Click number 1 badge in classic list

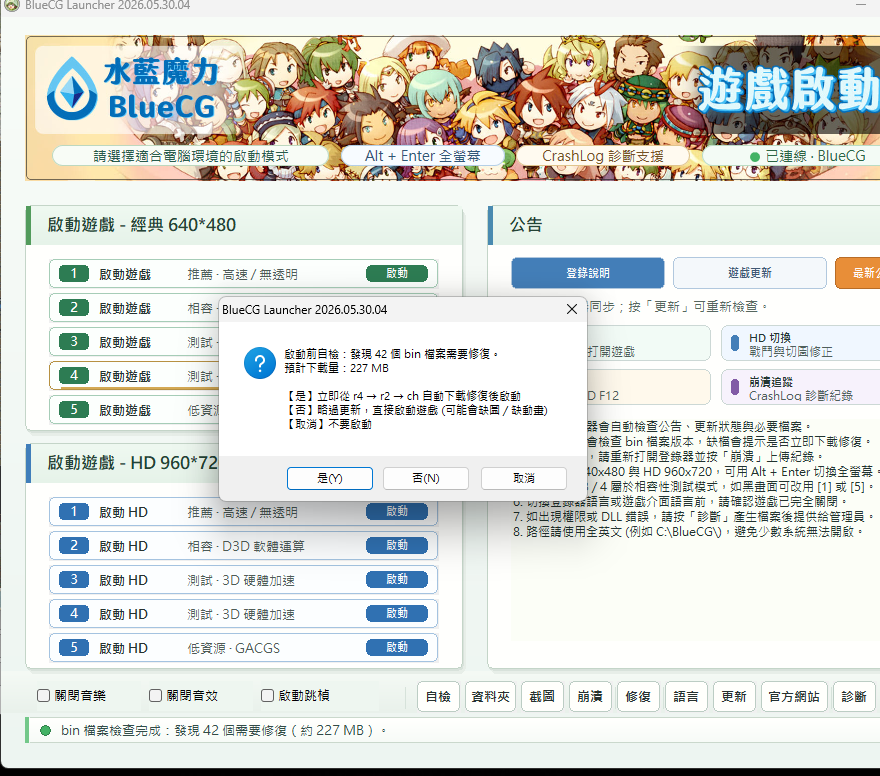74,274
